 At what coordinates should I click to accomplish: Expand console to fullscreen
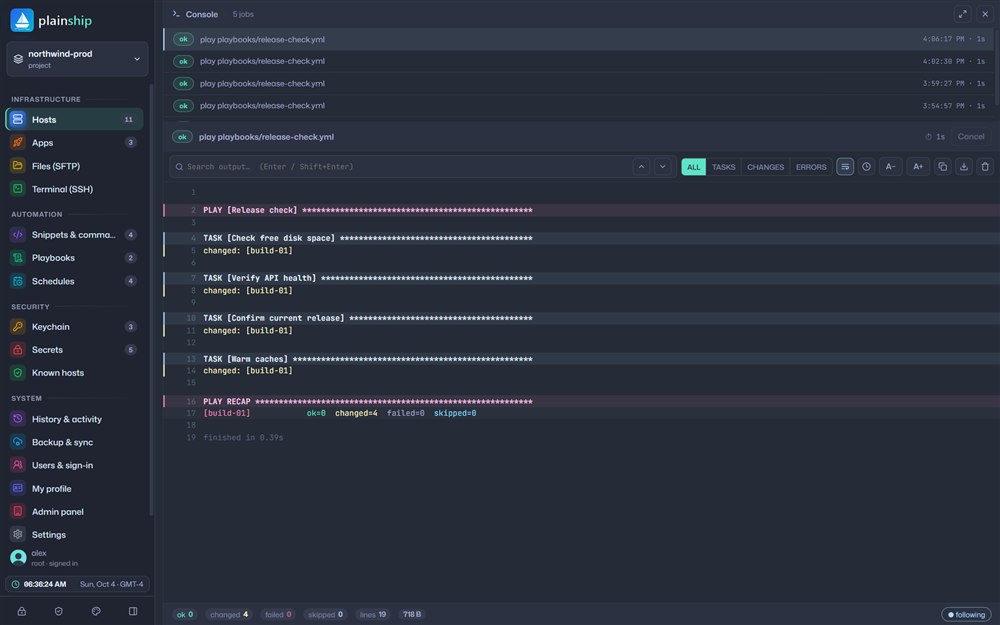pyautogui.click(x=962, y=14)
